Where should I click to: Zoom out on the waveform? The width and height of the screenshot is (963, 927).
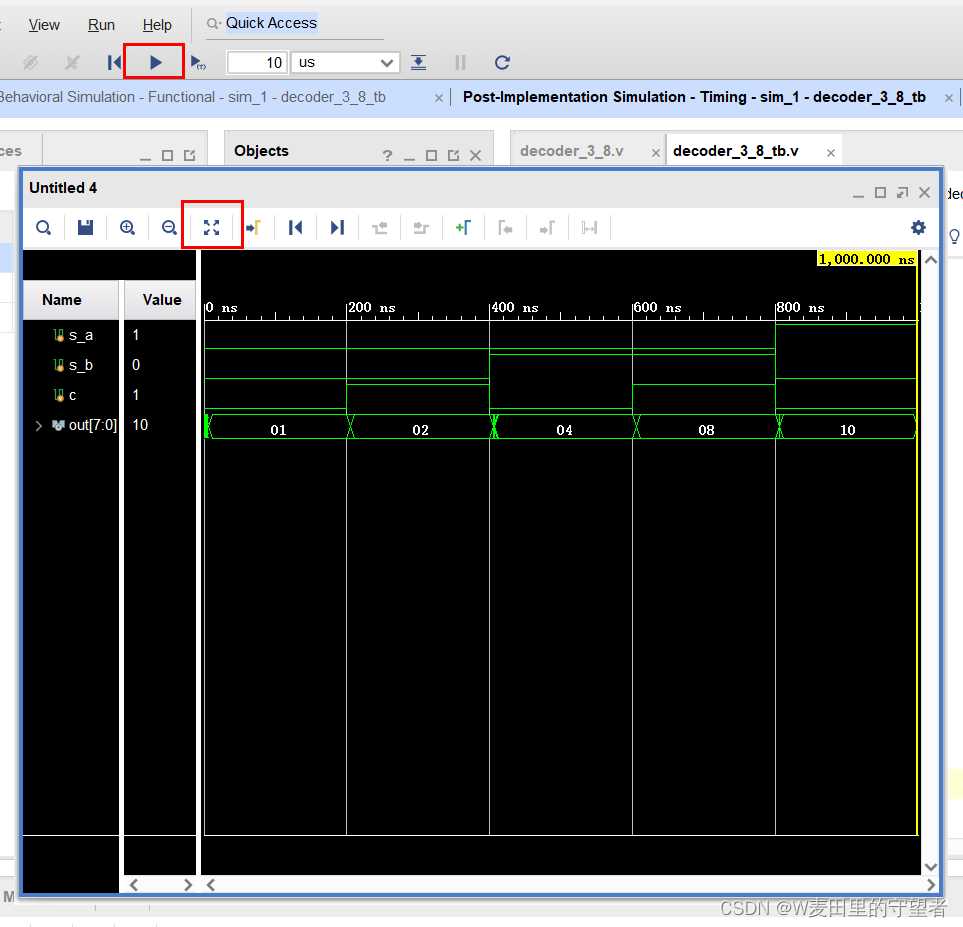169,228
